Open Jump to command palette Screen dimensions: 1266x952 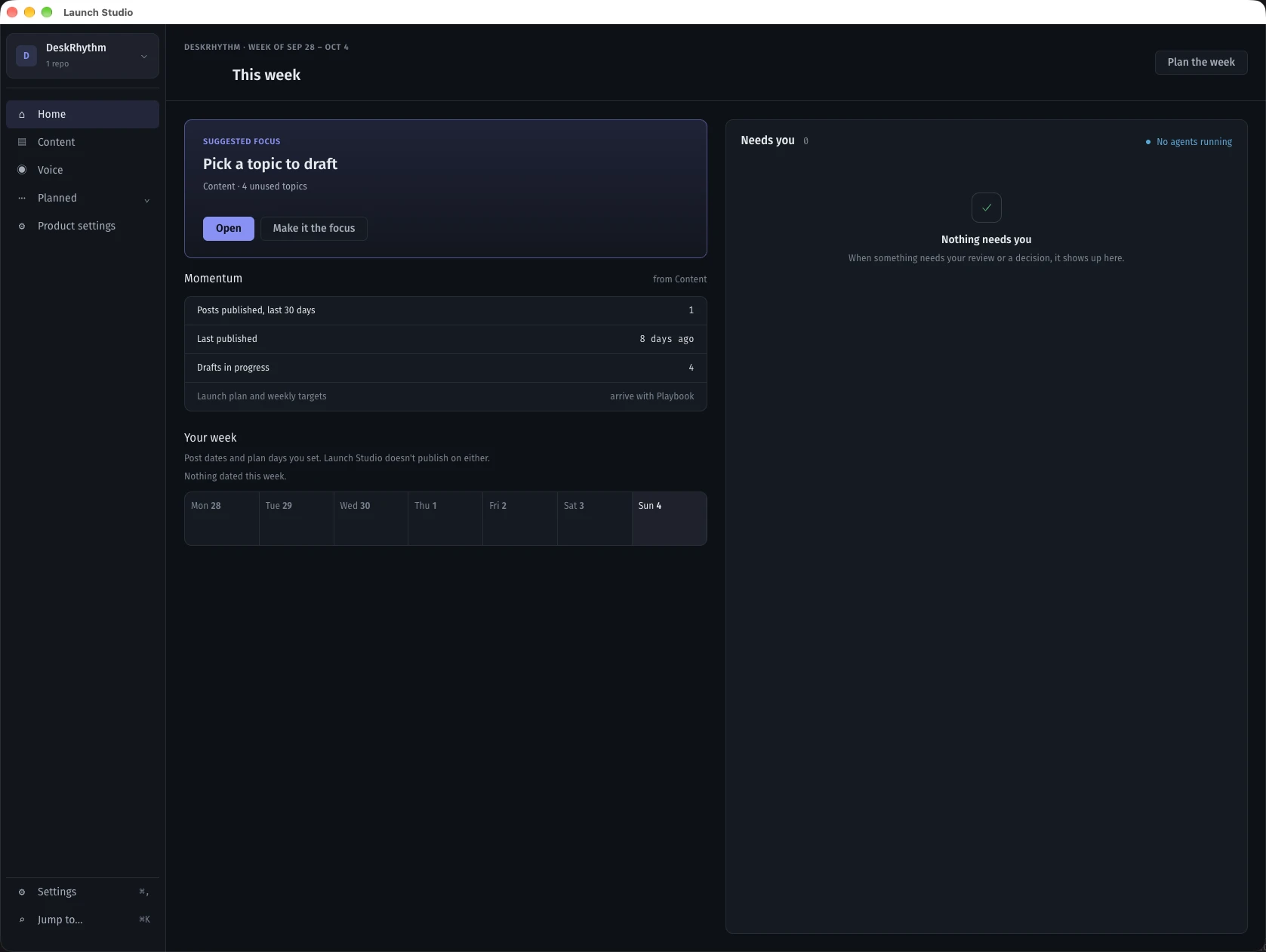[83, 920]
